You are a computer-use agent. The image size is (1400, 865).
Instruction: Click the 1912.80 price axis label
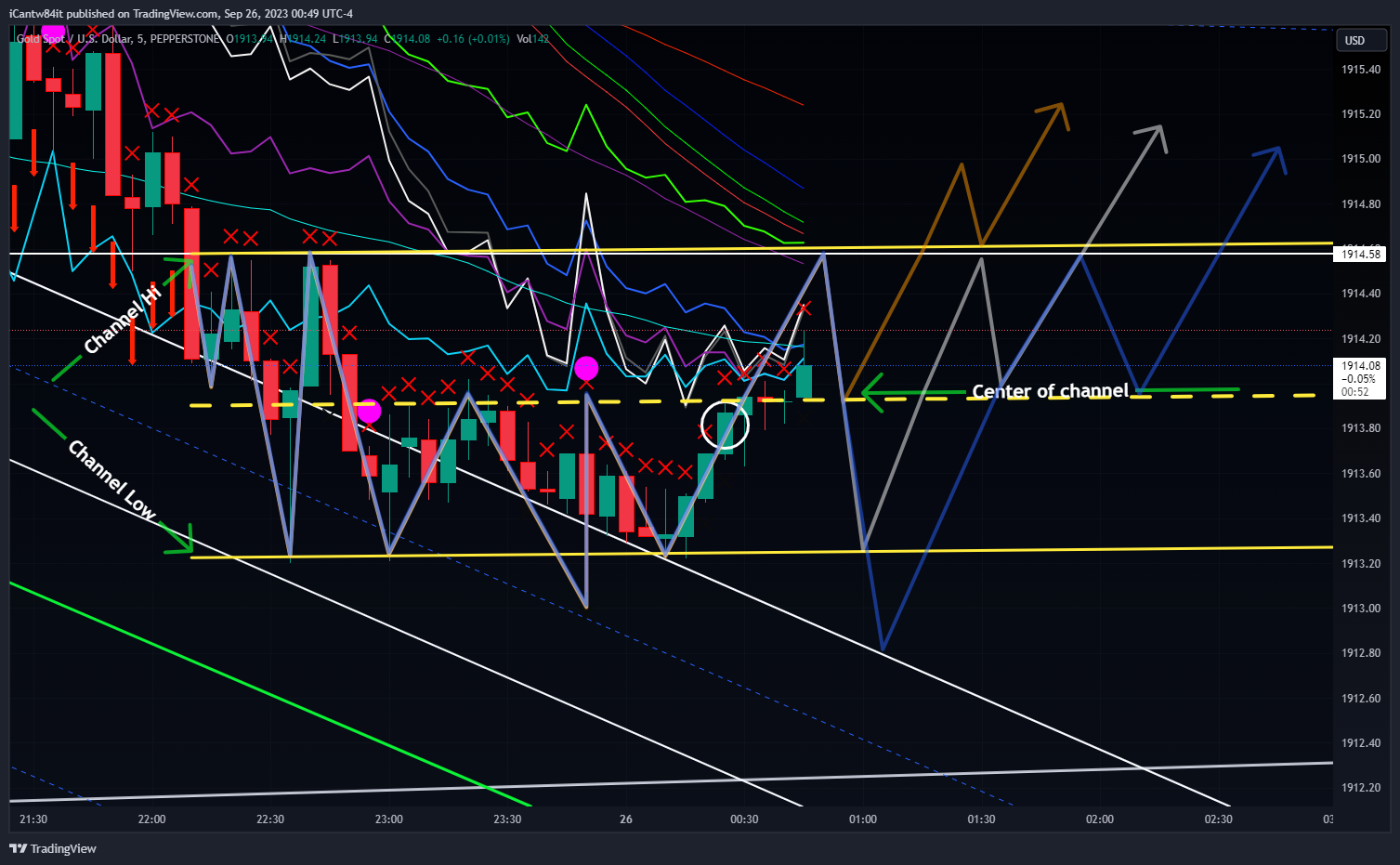point(1361,653)
